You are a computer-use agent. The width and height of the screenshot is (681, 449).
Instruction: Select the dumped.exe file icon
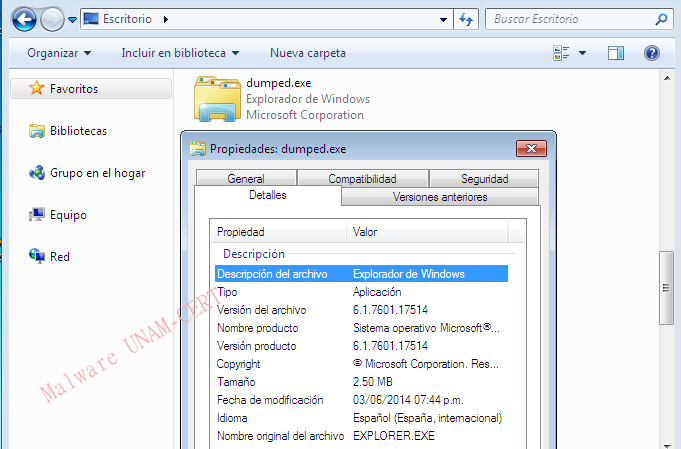click(x=217, y=99)
